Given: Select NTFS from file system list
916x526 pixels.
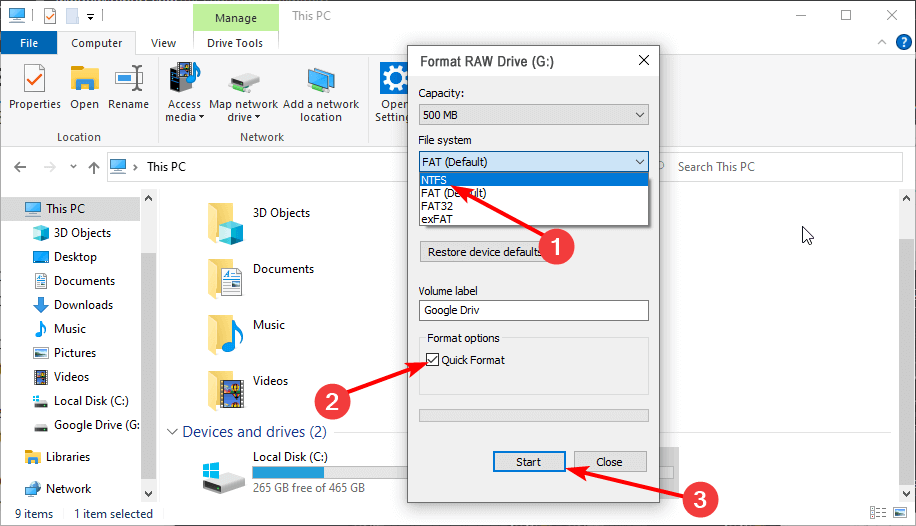Looking at the screenshot, I should pyautogui.click(x=533, y=180).
